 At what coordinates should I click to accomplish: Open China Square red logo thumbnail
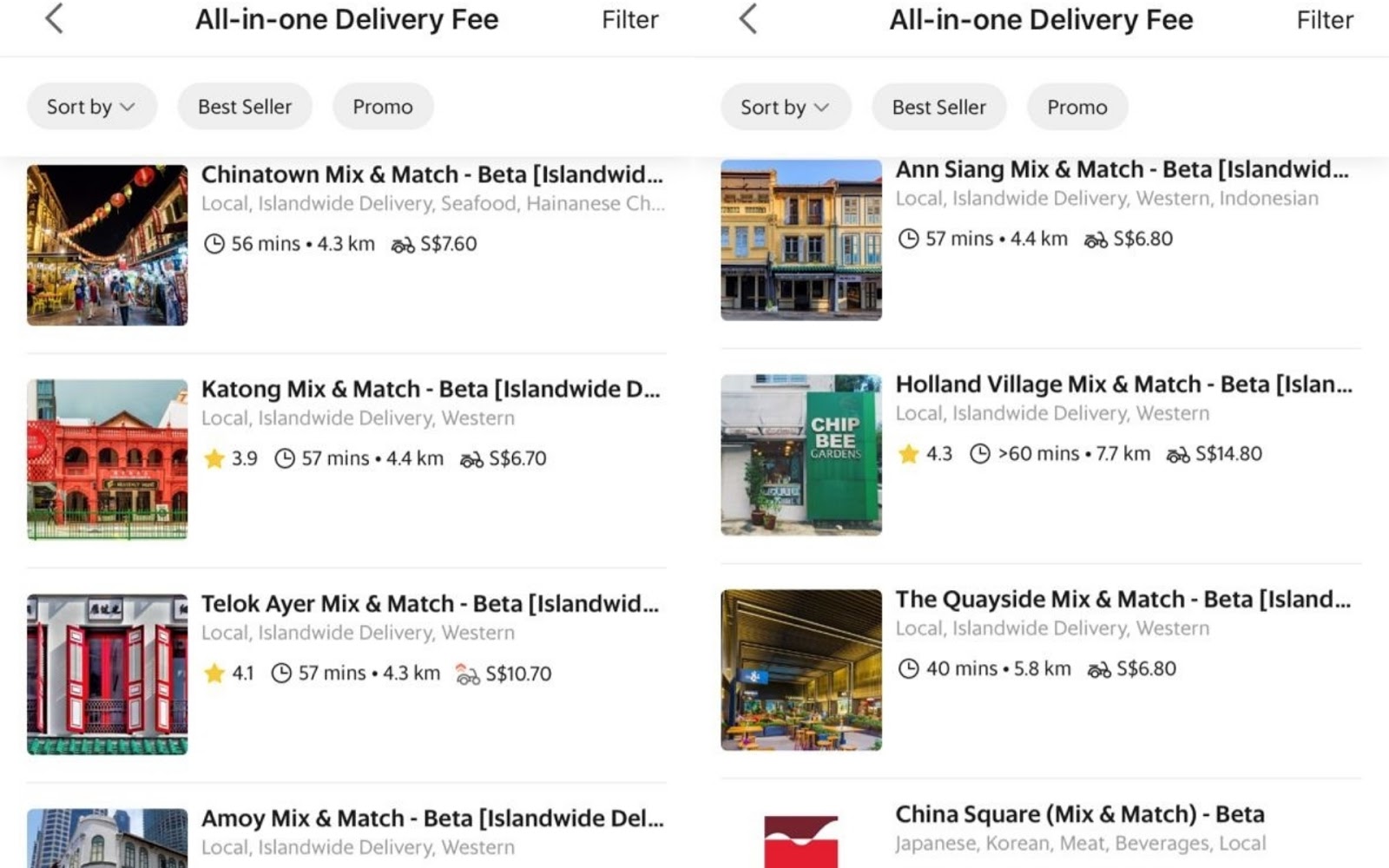801,840
